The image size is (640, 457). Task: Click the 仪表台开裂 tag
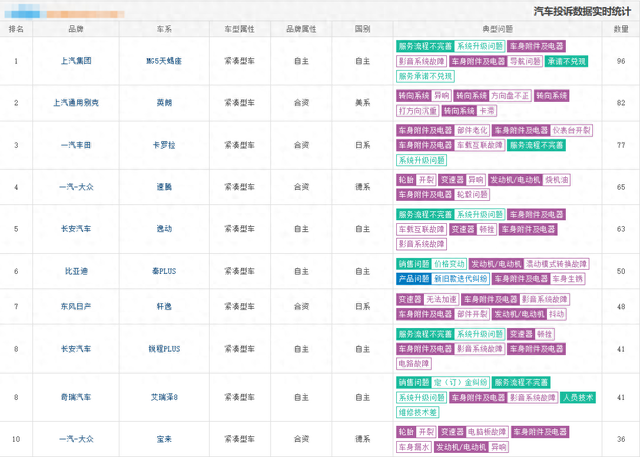571,131
